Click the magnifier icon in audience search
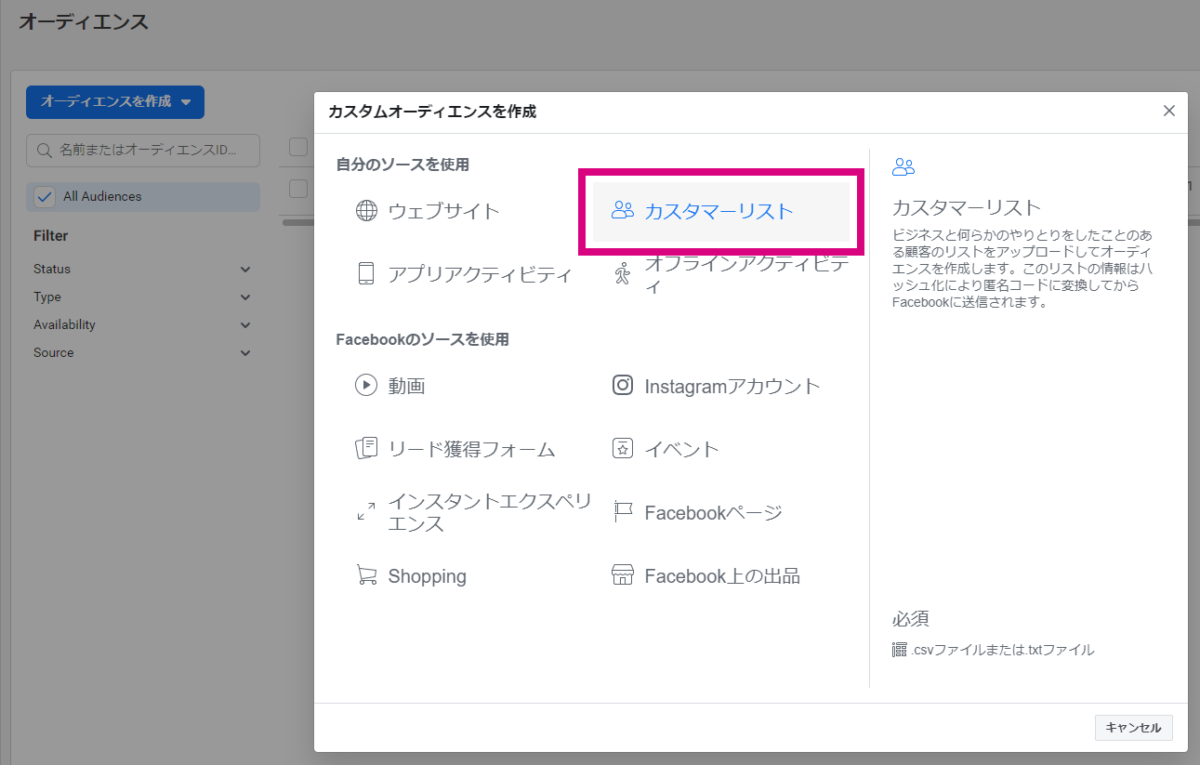Screen dimensions: 1200x765 click(x=44, y=150)
